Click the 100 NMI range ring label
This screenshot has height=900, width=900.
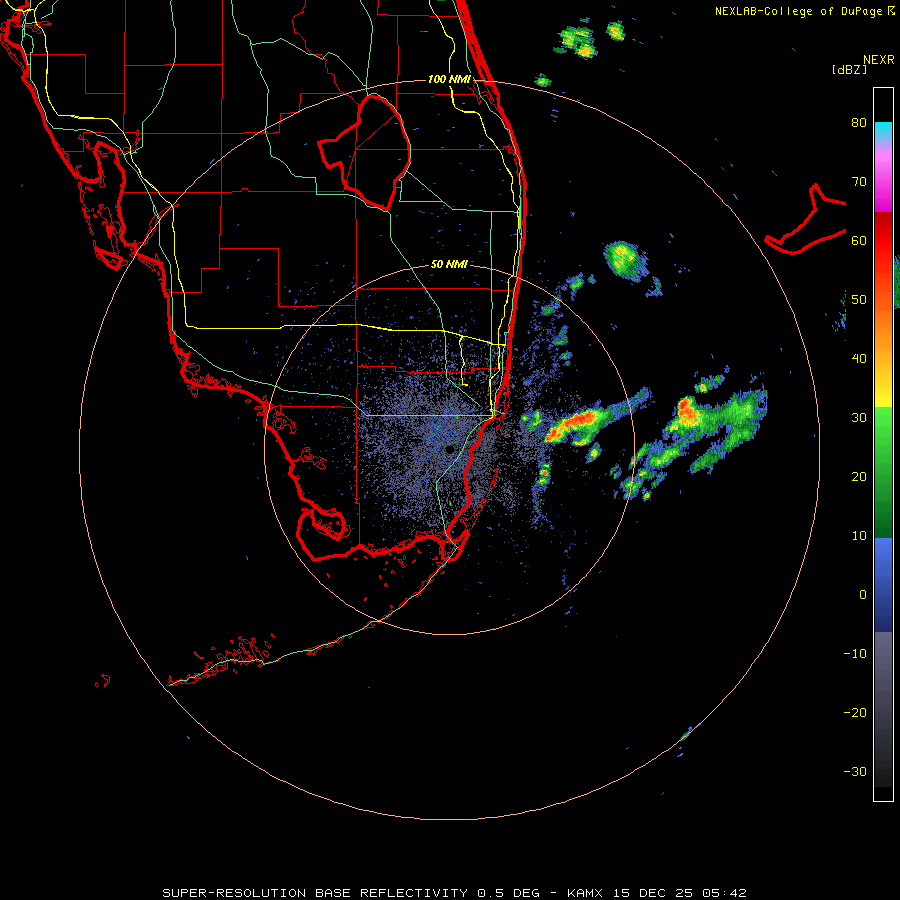[x=449, y=79]
